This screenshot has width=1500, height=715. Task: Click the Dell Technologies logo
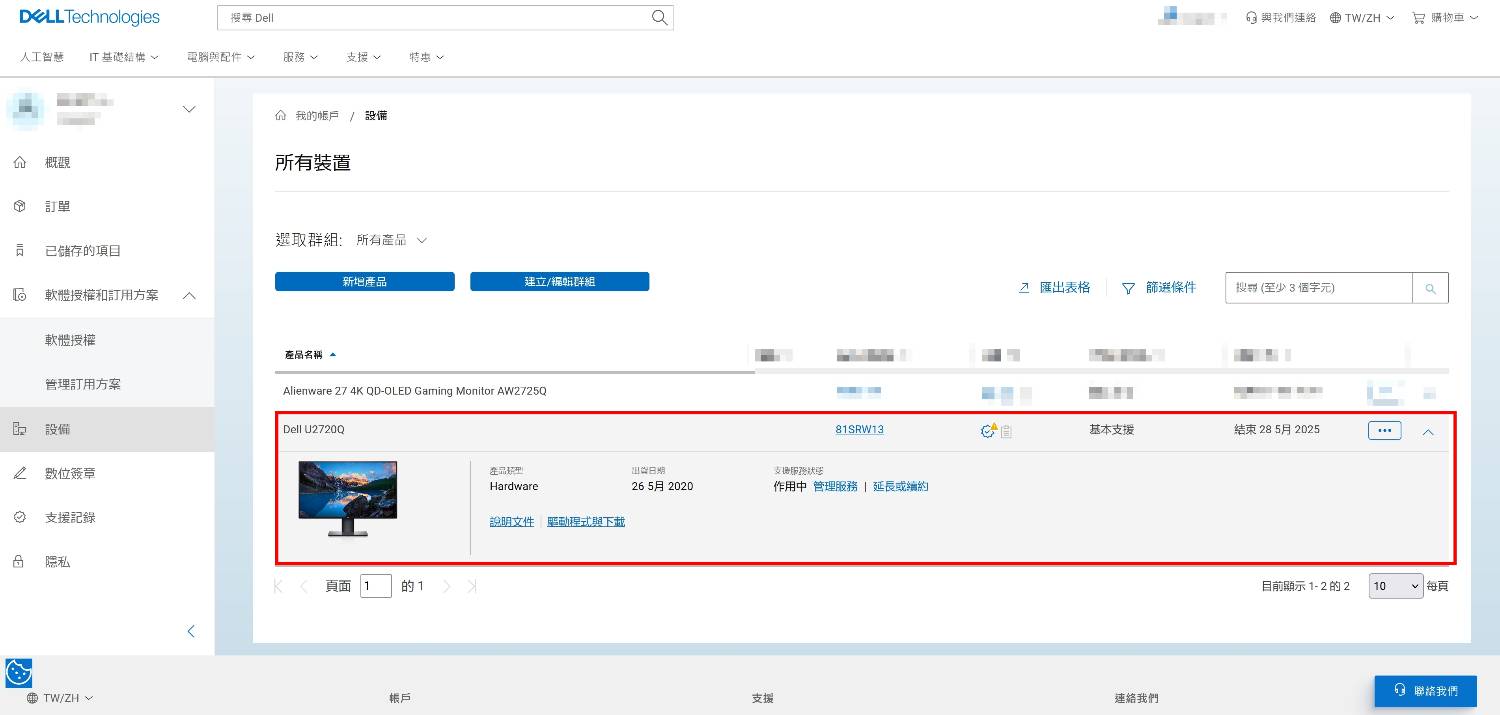click(x=90, y=17)
